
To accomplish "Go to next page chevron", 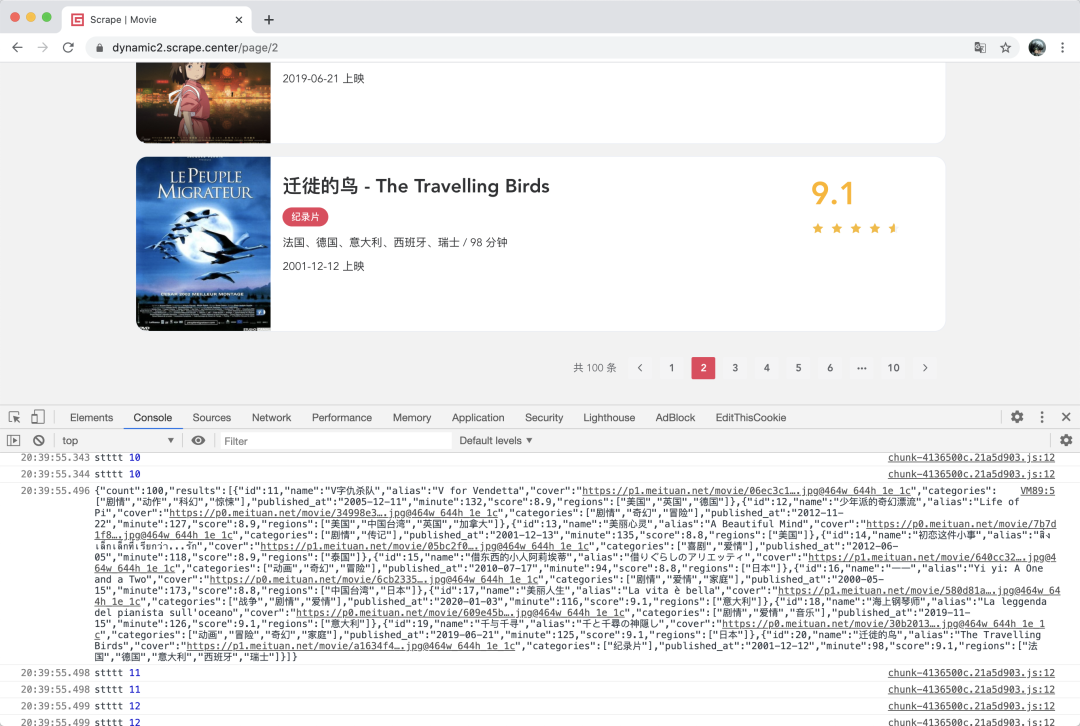I will click(925, 368).
